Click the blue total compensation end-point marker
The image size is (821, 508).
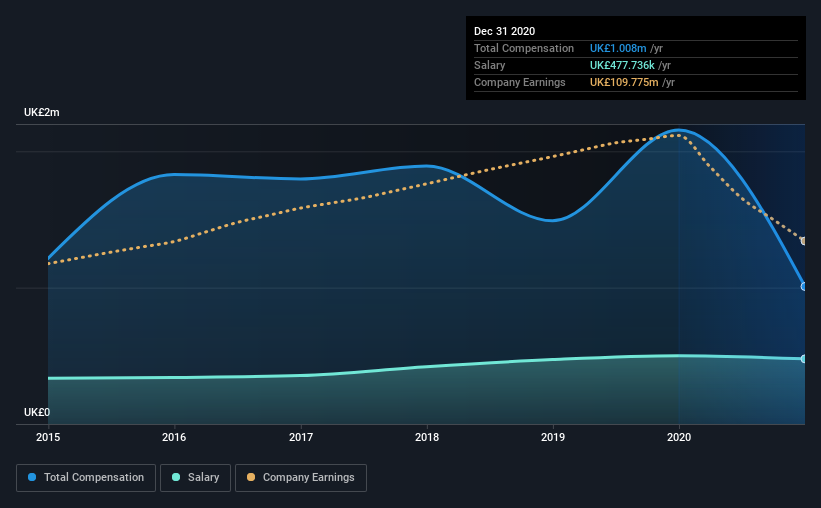(x=803, y=286)
